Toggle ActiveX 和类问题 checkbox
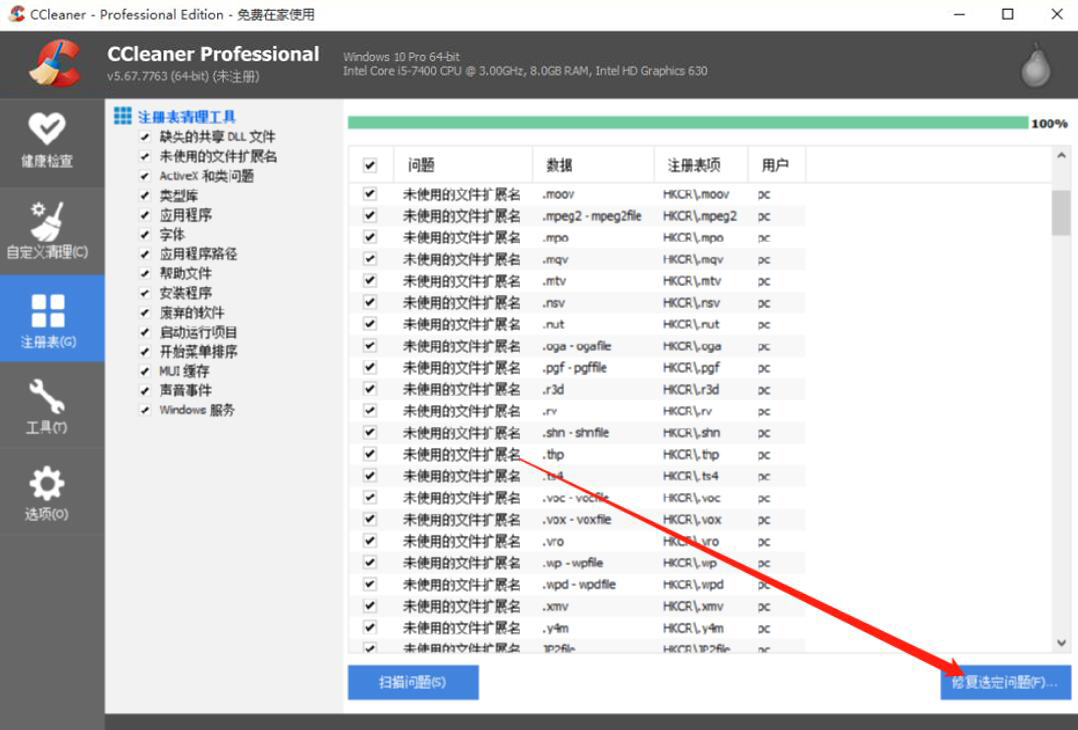Viewport: 1078px width, 730px height. pos(145,176)
